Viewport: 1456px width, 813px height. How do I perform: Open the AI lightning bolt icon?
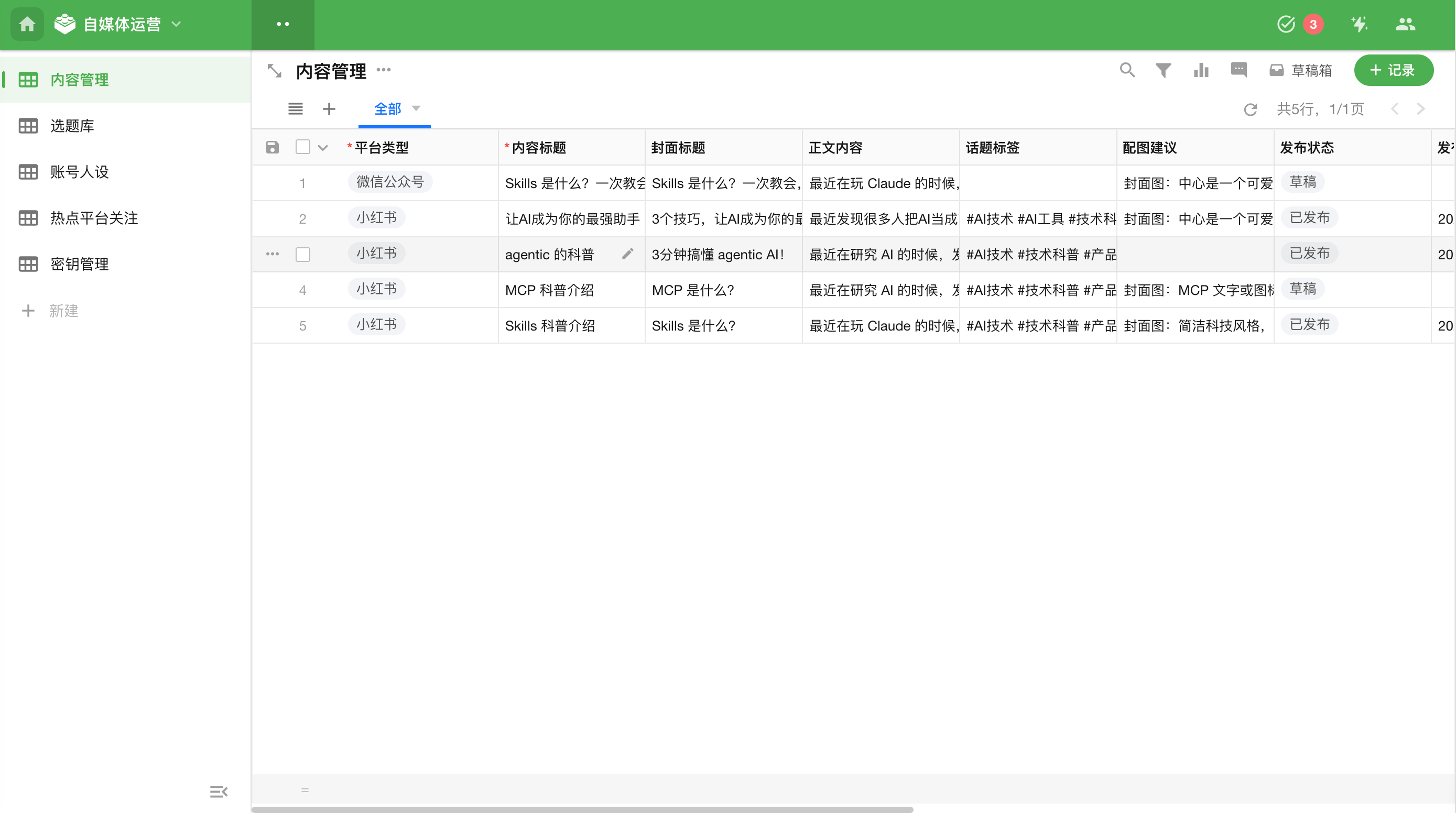[x=1359, y=24]
